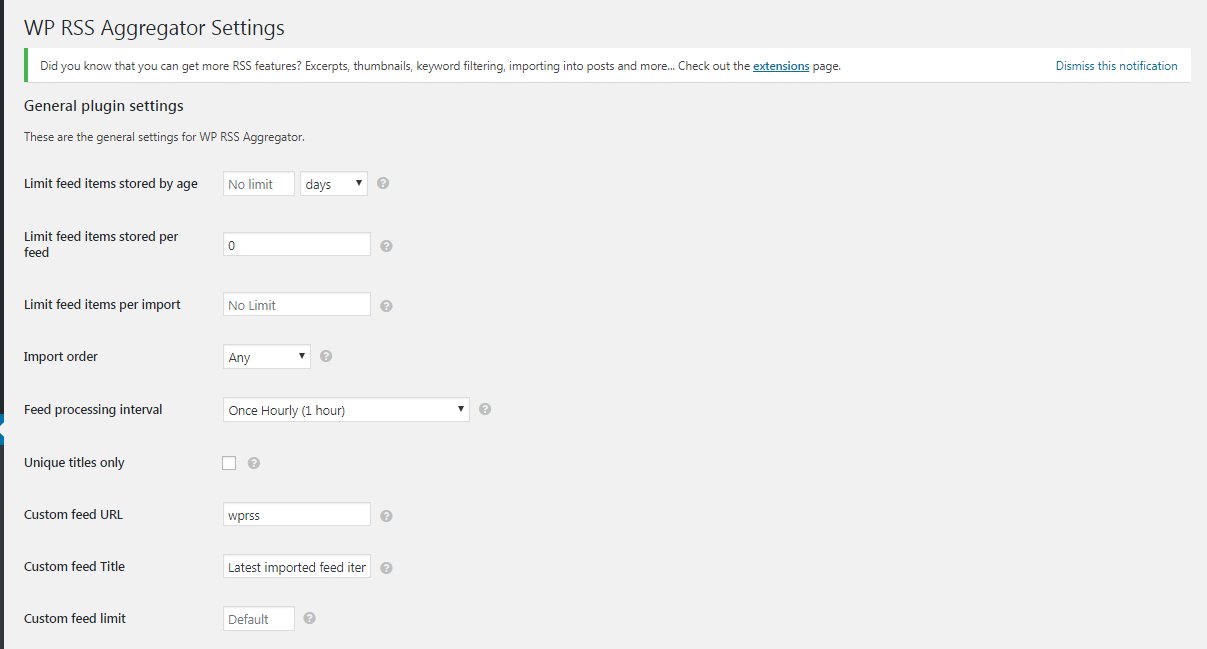The width and height of the screenshot is (1207, 649).
Task: Focus the No limit age input field
Action: coord(259,184)
